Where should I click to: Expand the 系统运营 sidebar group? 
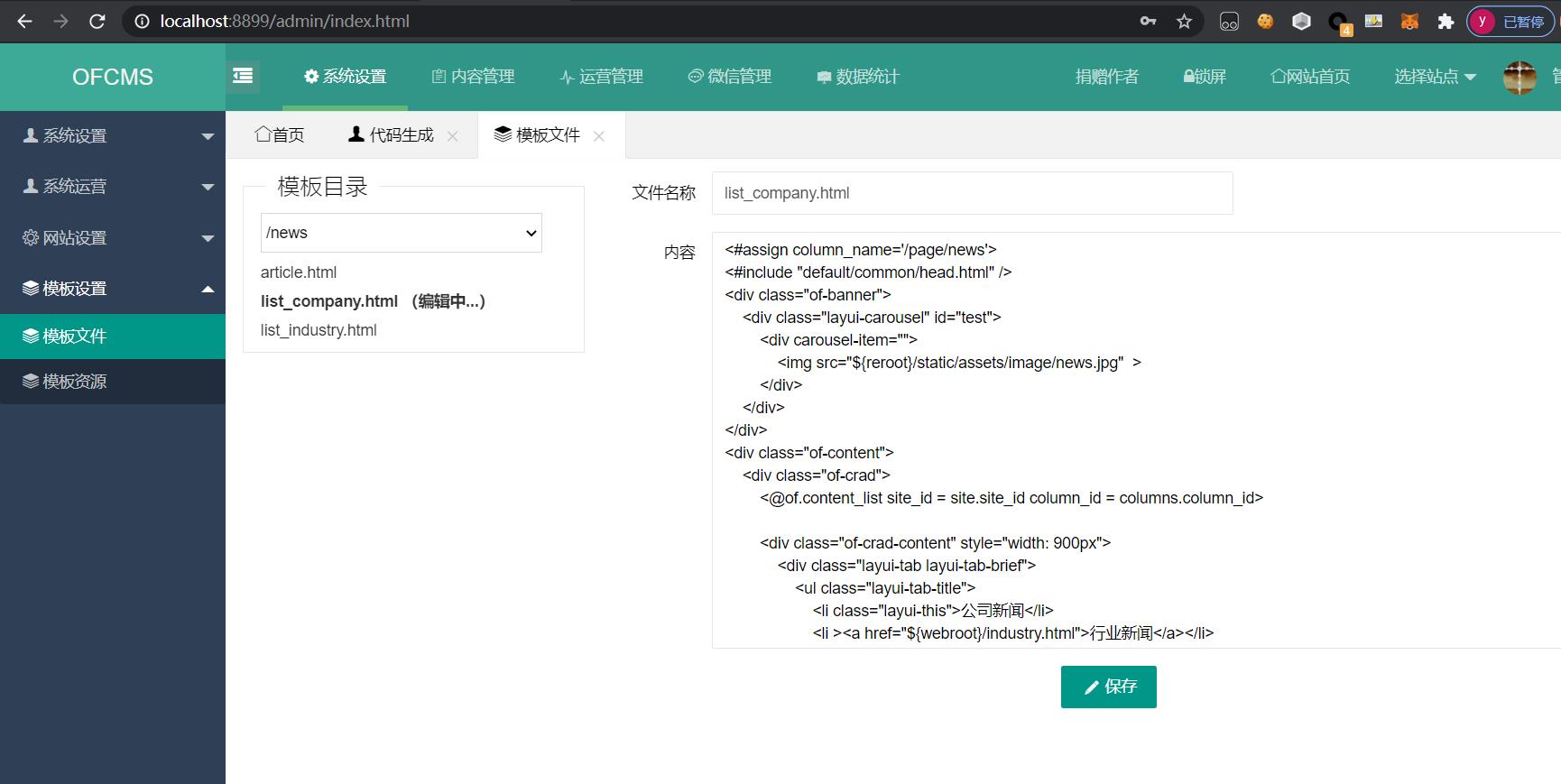point(113,186)
